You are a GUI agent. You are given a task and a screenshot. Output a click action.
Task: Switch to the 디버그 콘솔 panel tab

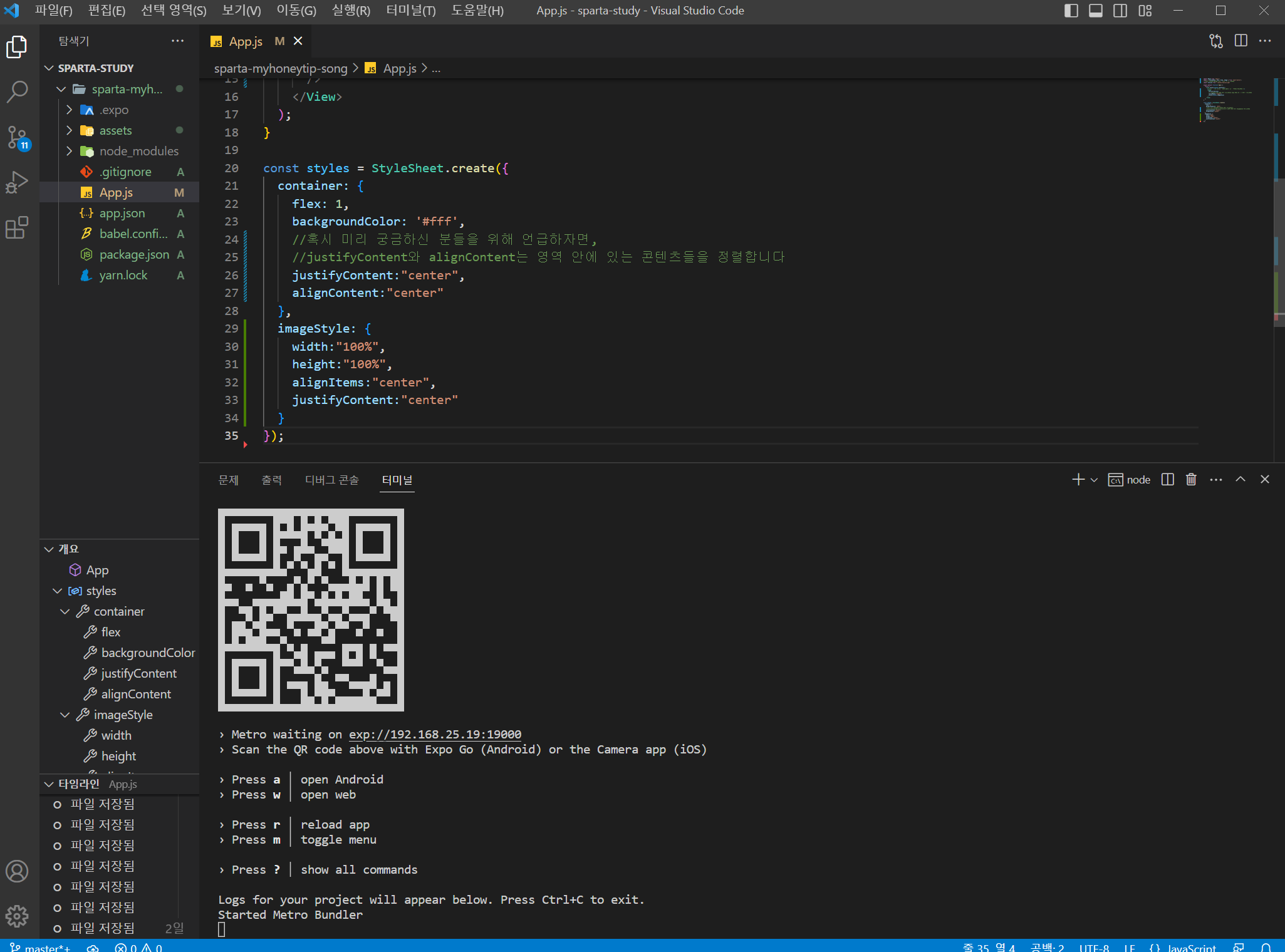click(x=332, y=480)
